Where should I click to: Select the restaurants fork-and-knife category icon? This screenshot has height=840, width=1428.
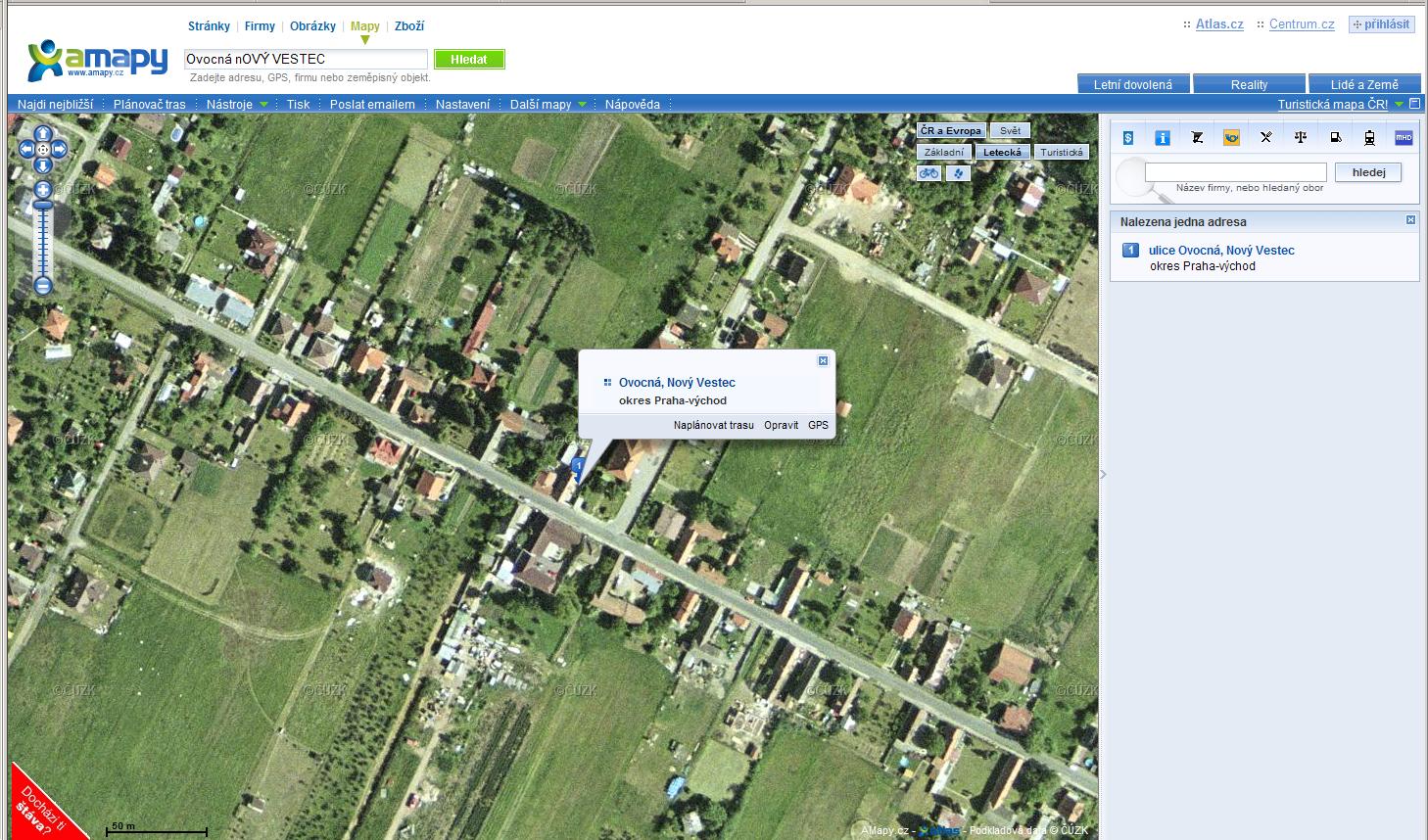(1265, 138)
